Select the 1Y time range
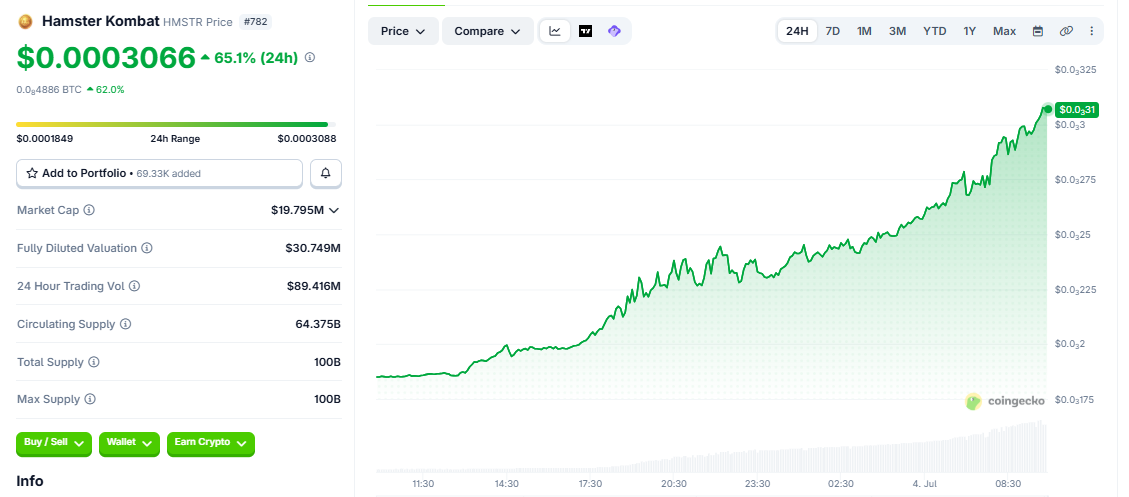This screenshot has height=497, width=1129. (970, 31)
